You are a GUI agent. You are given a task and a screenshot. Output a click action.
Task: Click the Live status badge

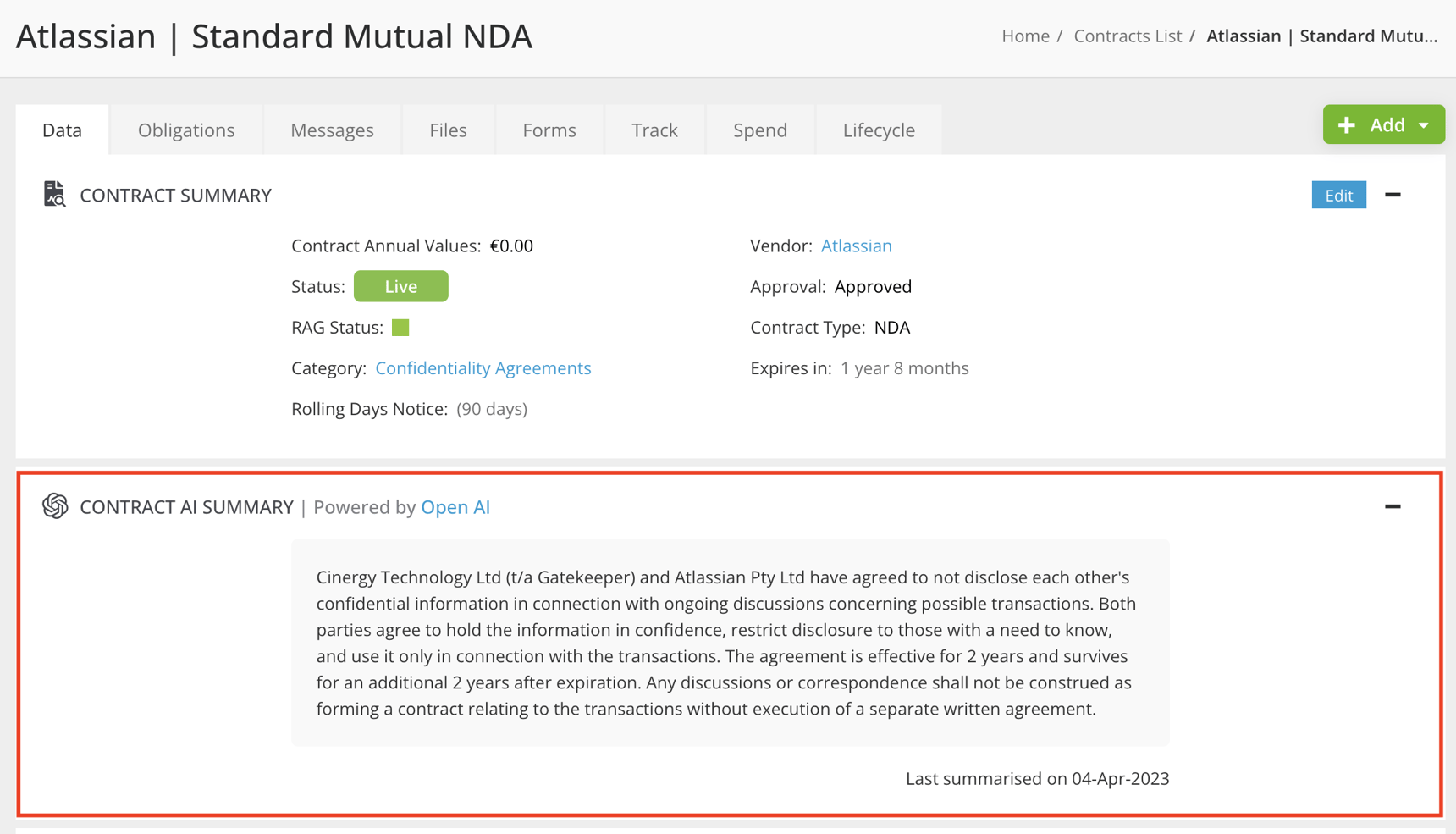[400, 286]
